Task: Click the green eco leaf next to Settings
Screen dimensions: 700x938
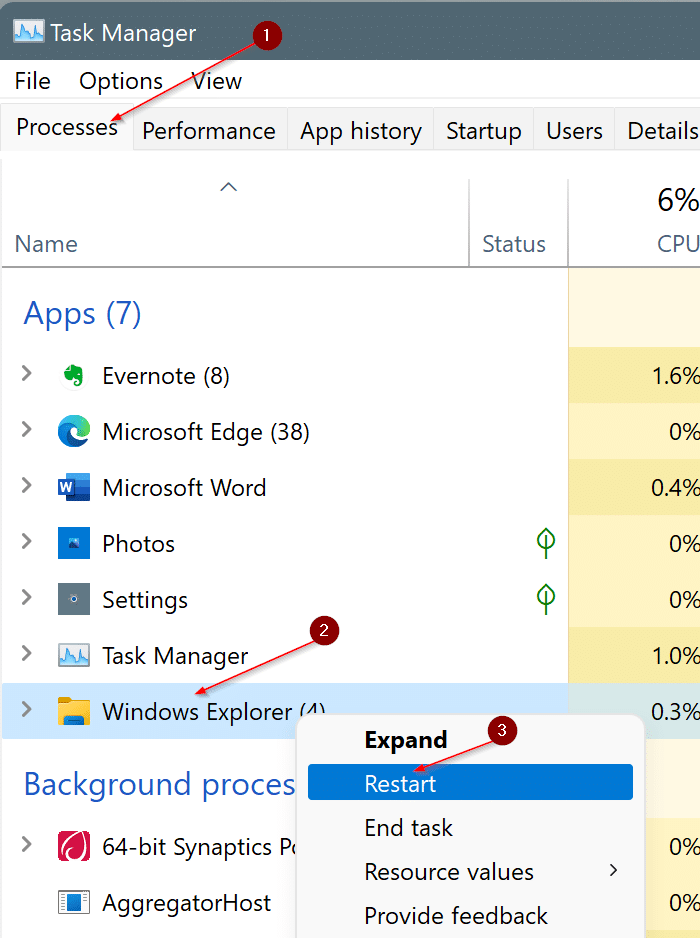Action: [546, 599]
